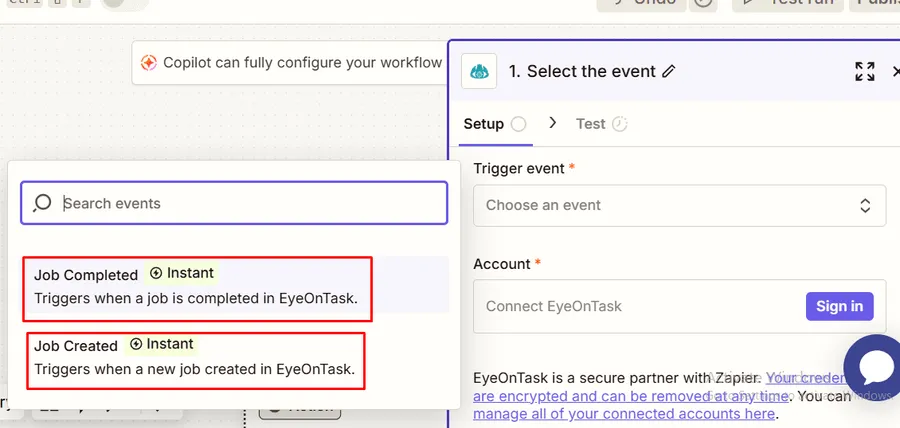Click the pencil icon to rename the step
Viewport: 900px width, 428px height.
coord(668,71)
